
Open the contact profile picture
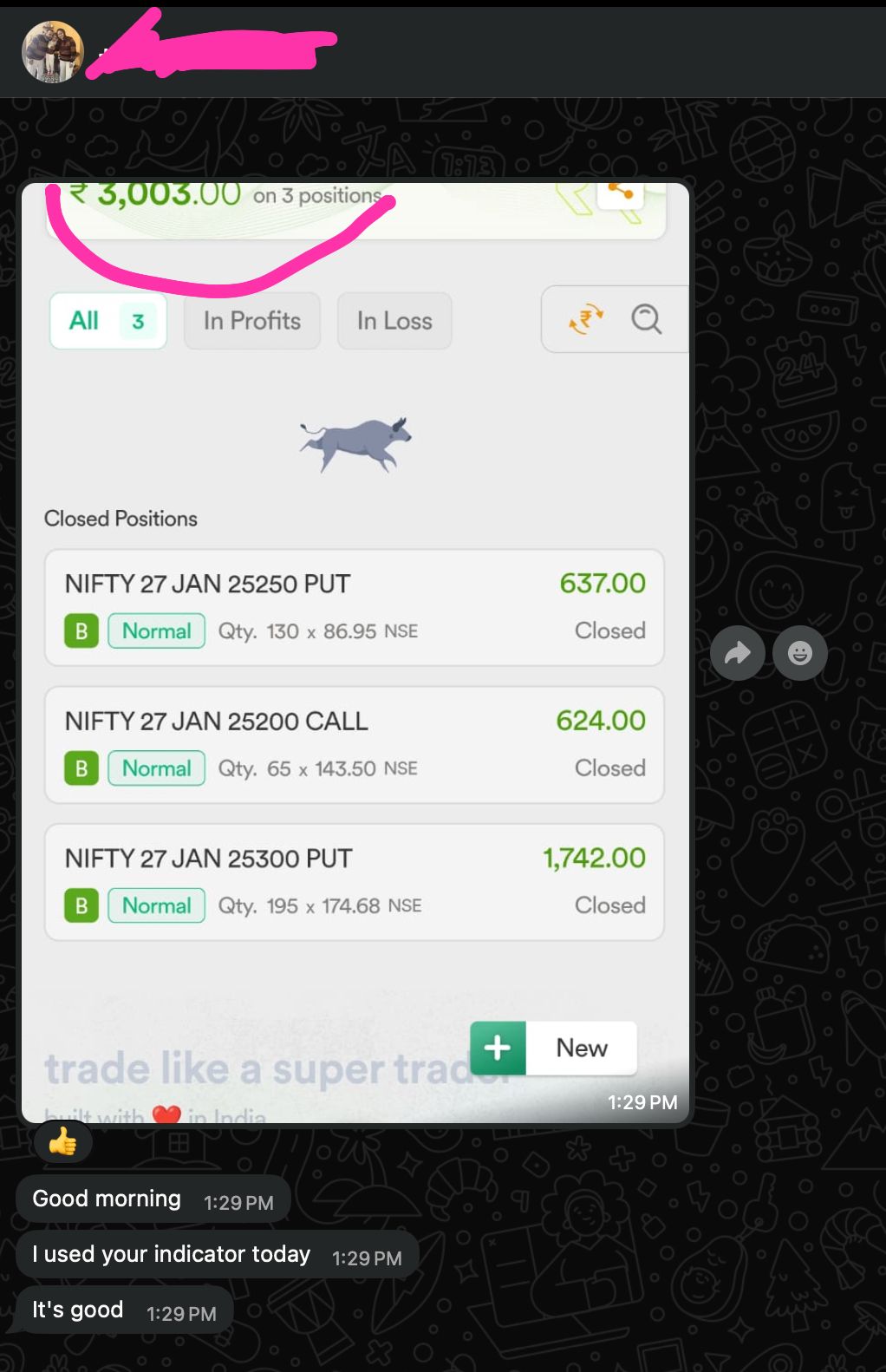[52, 52]
